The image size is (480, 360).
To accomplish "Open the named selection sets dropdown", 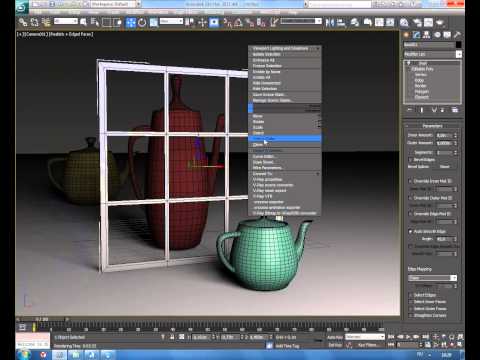I will [x=301, y=21].
